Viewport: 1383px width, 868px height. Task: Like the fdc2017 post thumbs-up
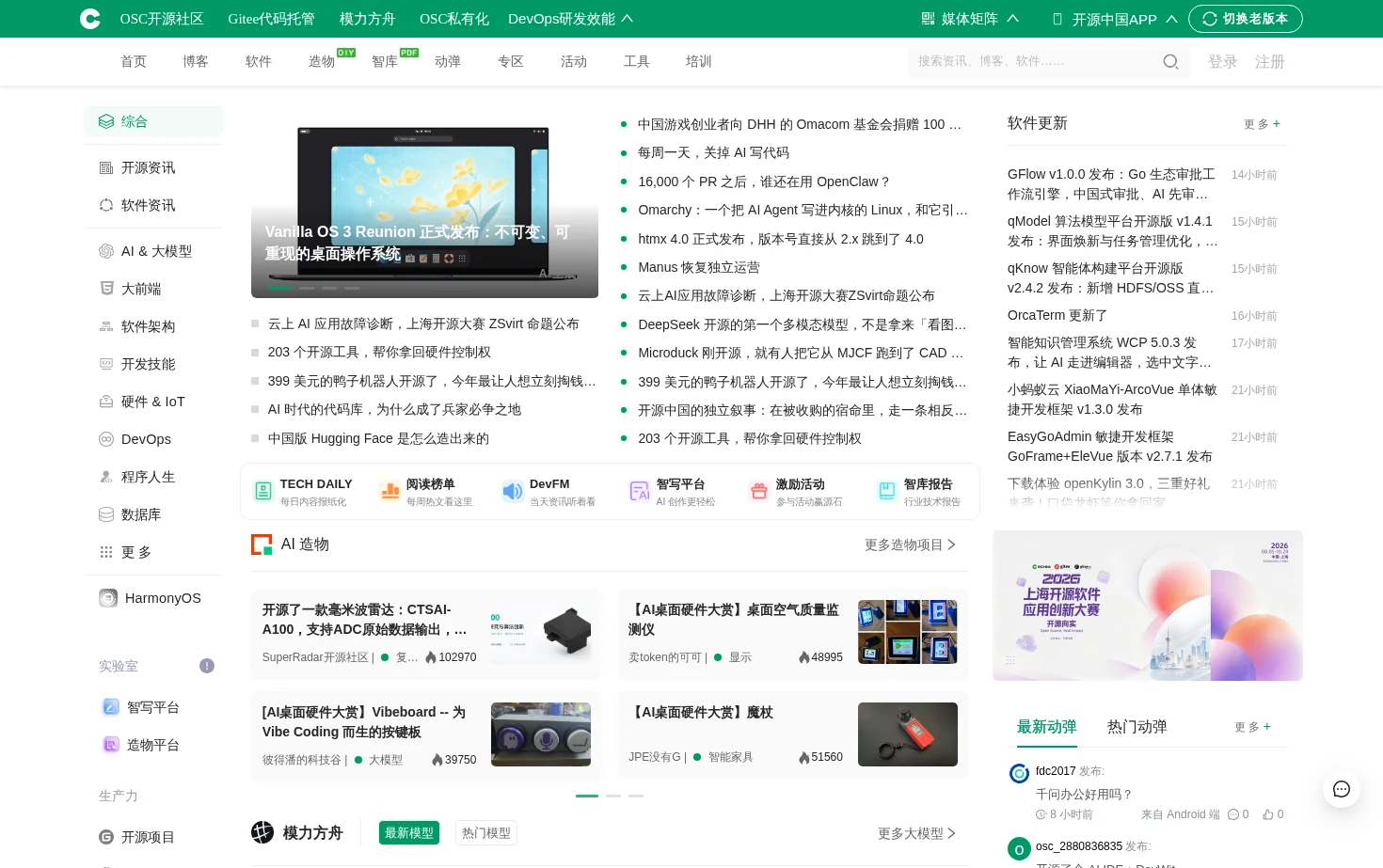pyautogui.click(x=1273, y=814)
